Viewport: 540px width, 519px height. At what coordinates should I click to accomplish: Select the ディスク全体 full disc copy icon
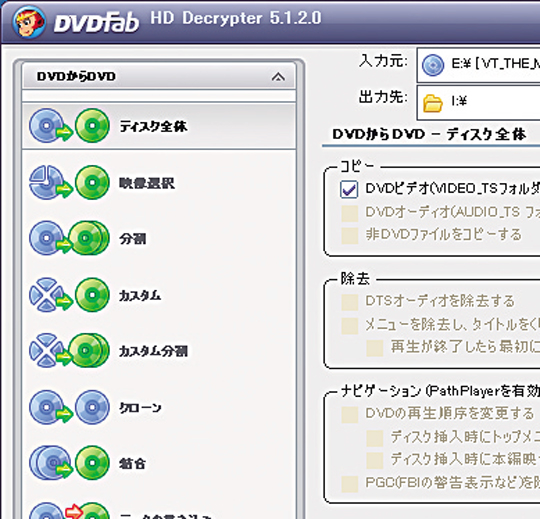pos(69,125)
